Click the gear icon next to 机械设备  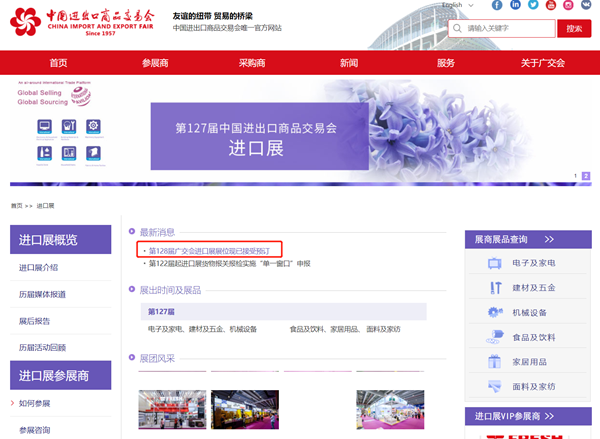click(495, 312)
